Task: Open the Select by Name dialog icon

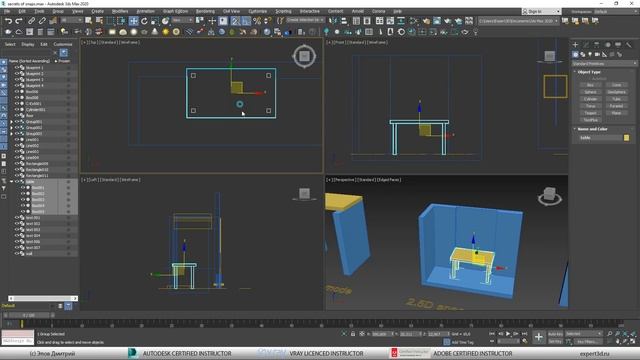Action: tap(99, 21)
